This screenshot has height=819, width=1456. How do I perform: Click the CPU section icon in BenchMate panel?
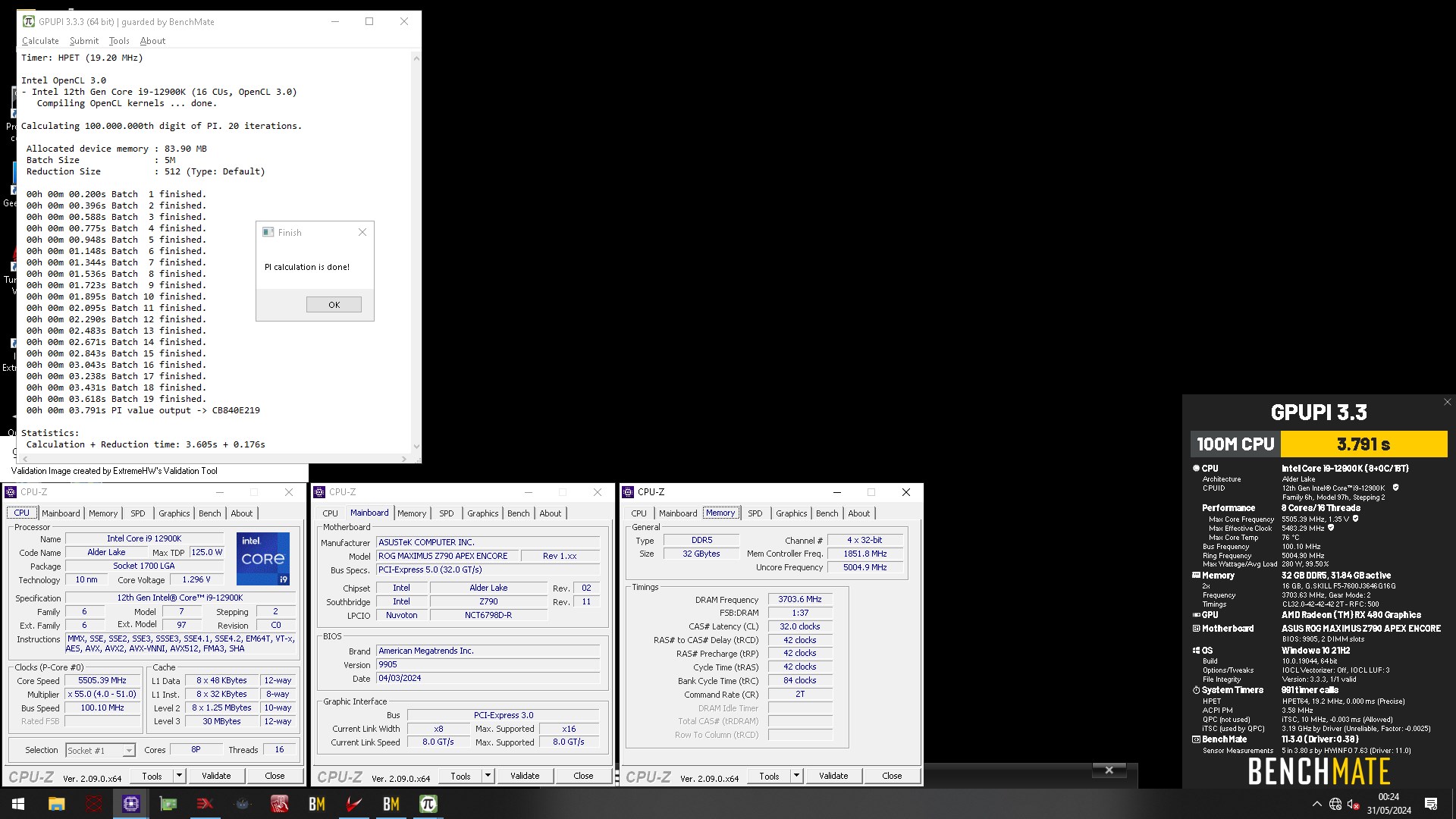[1197, 469]
